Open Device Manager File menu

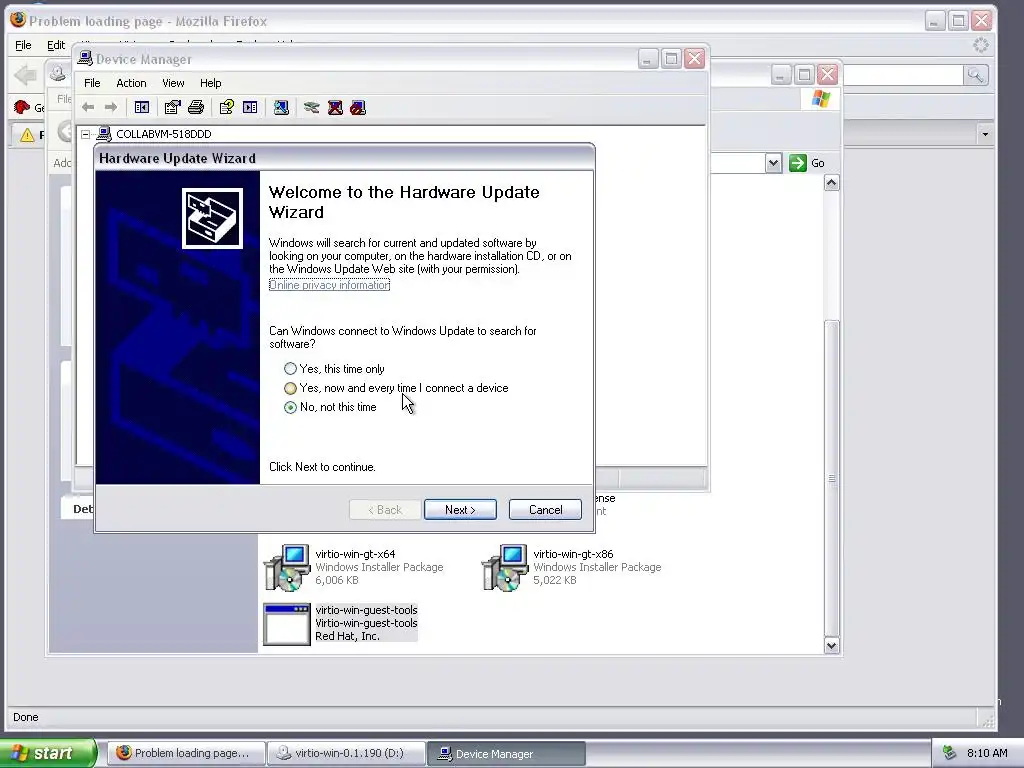click(x=92, y=83)
